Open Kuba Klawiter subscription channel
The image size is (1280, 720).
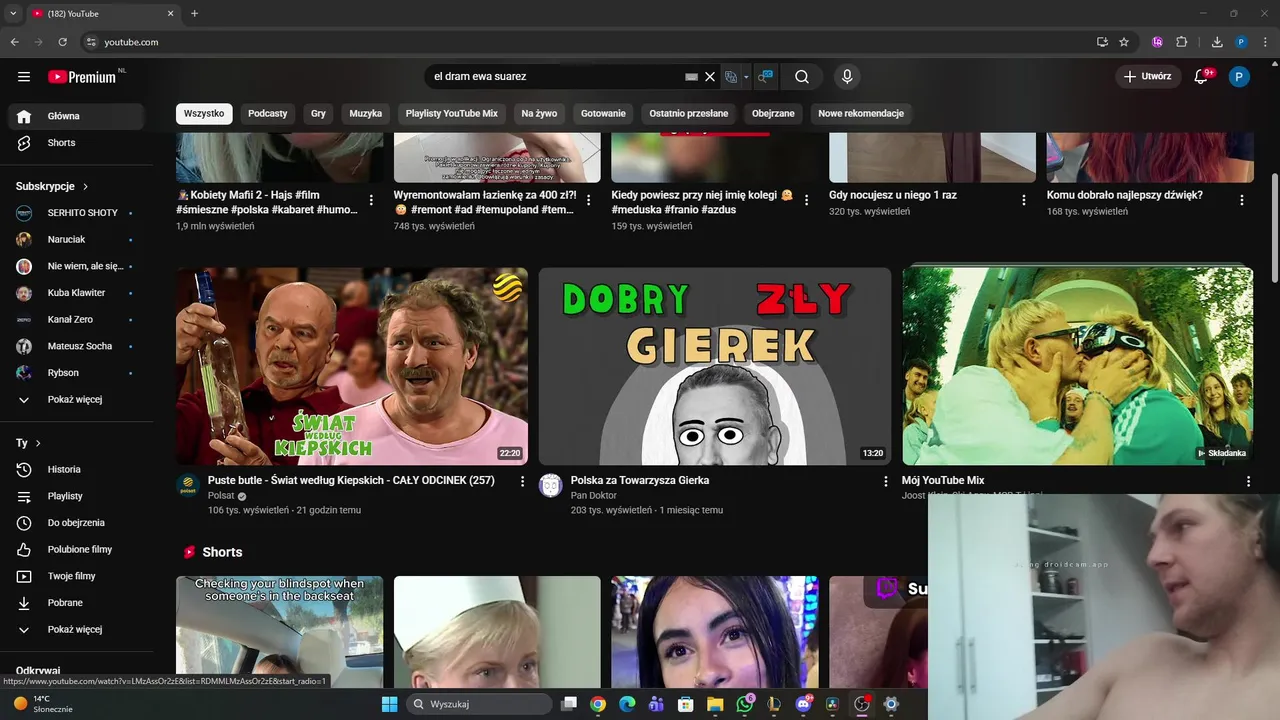point(76,293)
